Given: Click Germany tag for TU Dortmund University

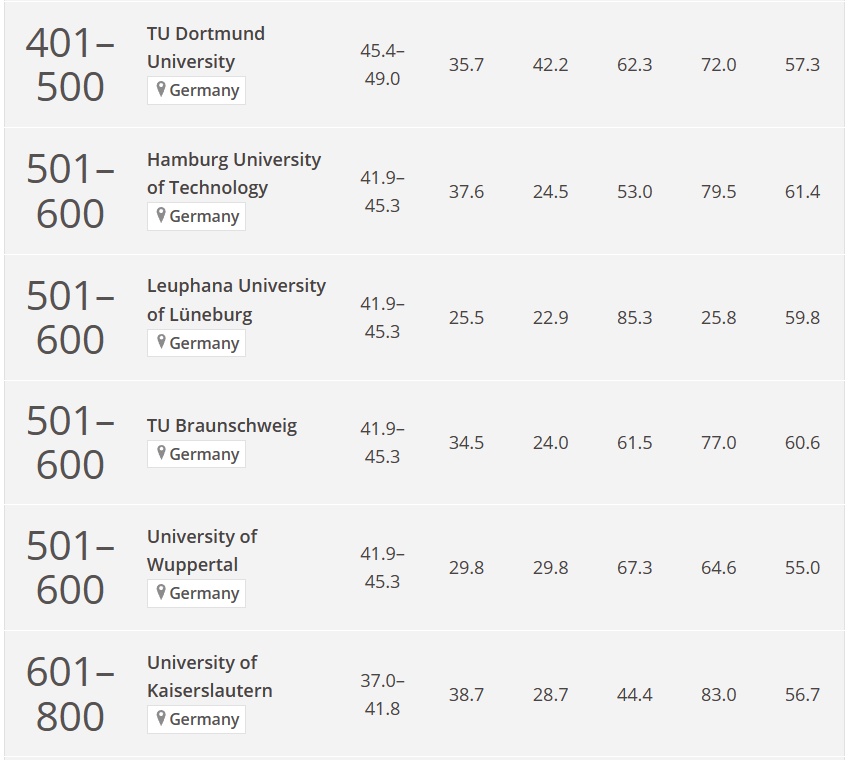Looking at the screenshot, I should click(x=196, y=91).
